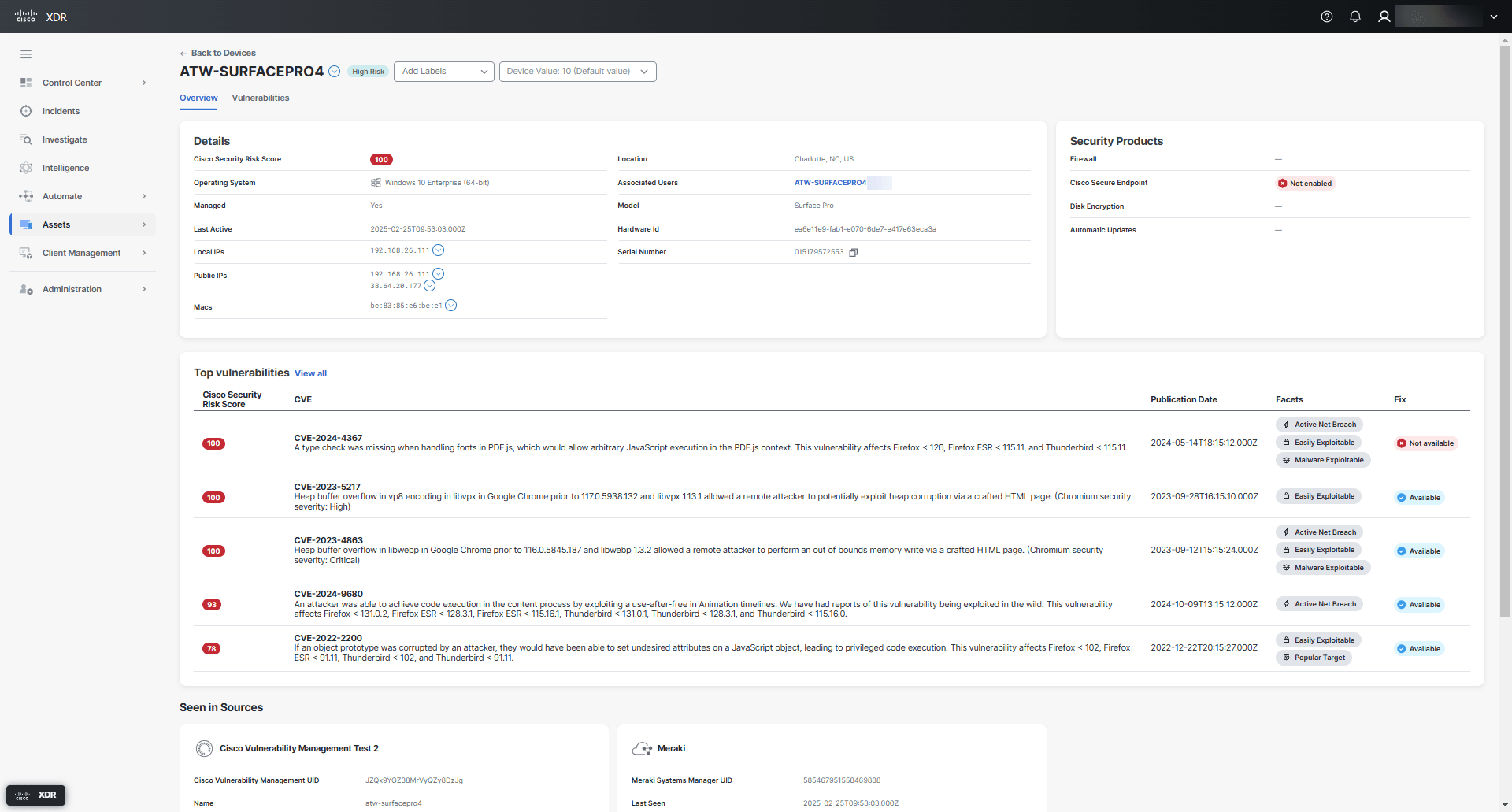The image size is (1512, 812).
Task: Click Not available fix badge for CVE-2024-4367
Action: pyautogui.click(x=1426, y=443)
